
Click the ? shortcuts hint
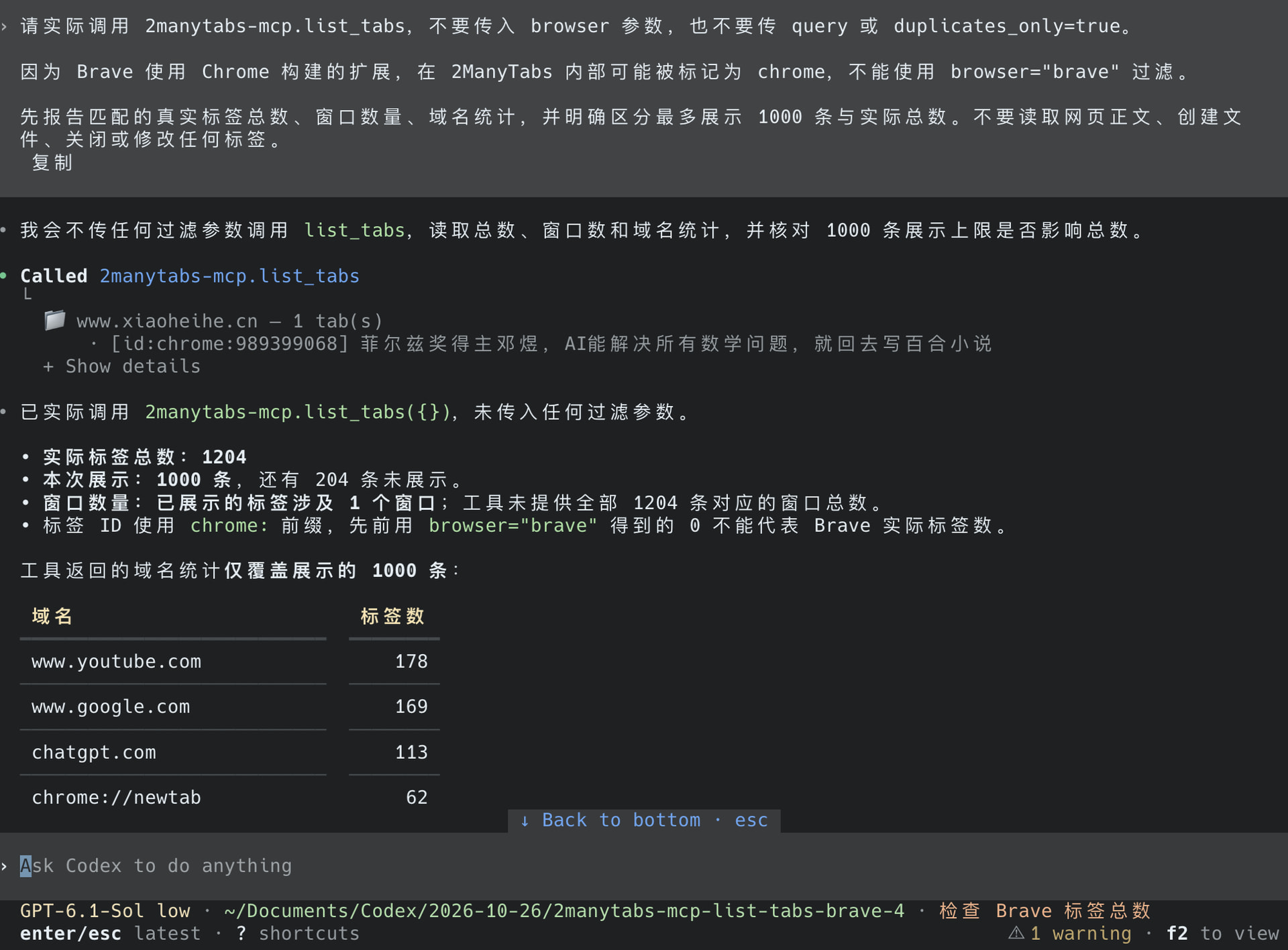coord(298,933)
